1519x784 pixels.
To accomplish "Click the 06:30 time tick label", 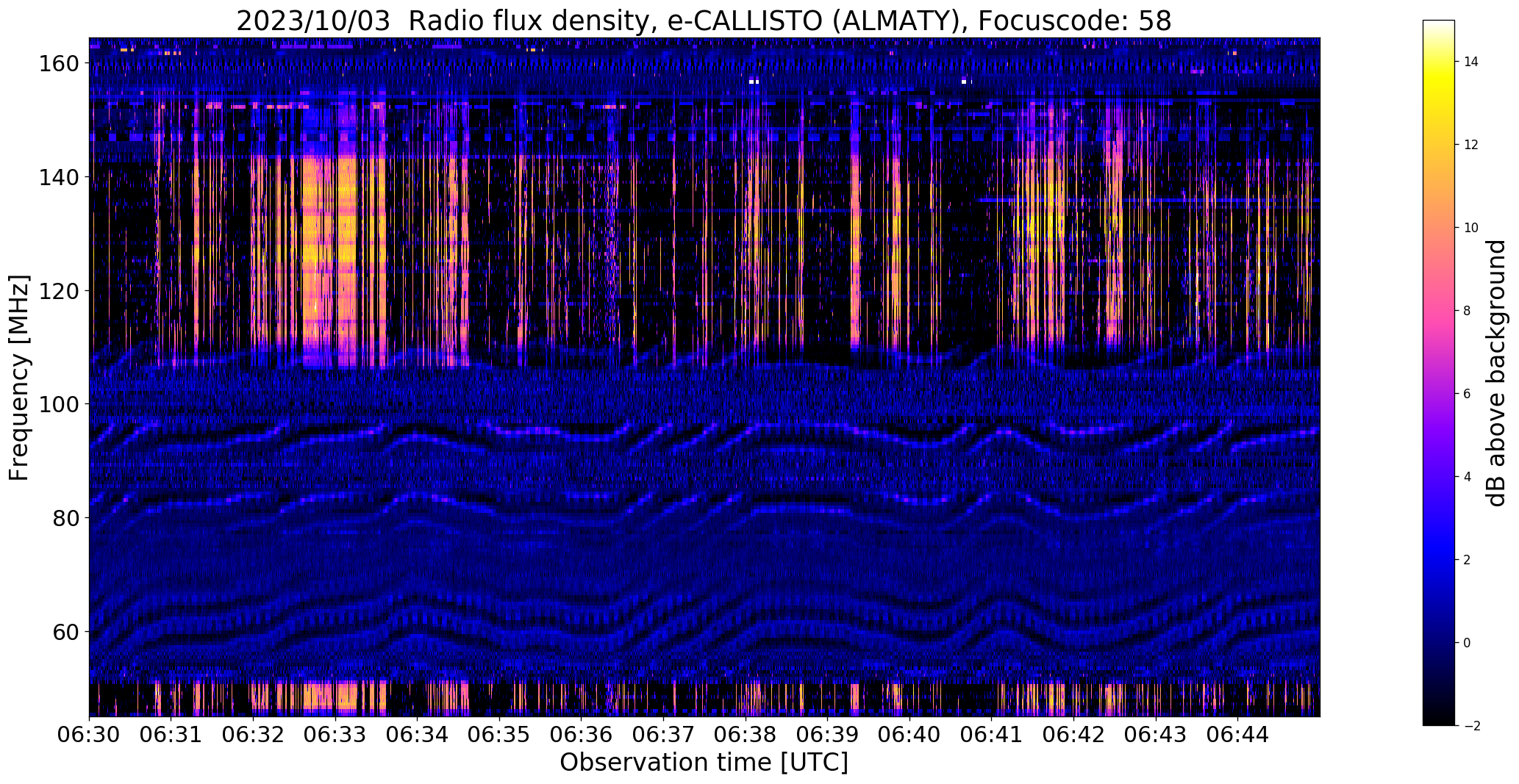I will (x=89, y=734).
